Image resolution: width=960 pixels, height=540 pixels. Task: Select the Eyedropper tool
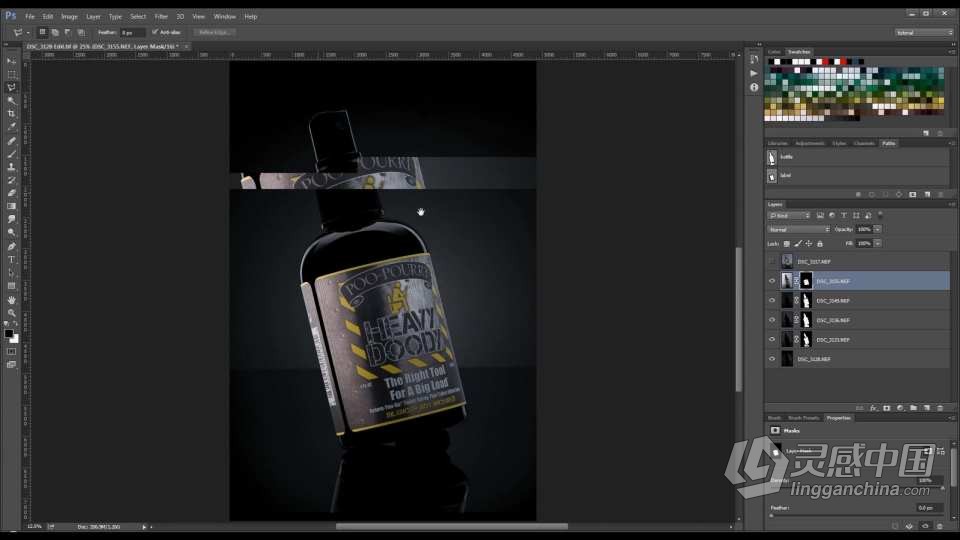11,127
